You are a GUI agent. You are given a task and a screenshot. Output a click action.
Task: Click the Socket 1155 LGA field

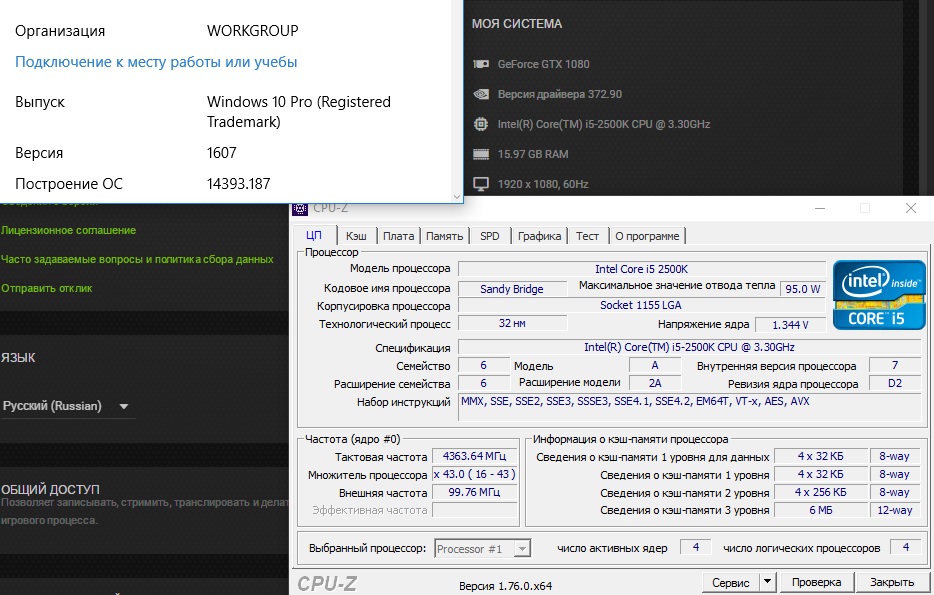[x=641, y=305]
